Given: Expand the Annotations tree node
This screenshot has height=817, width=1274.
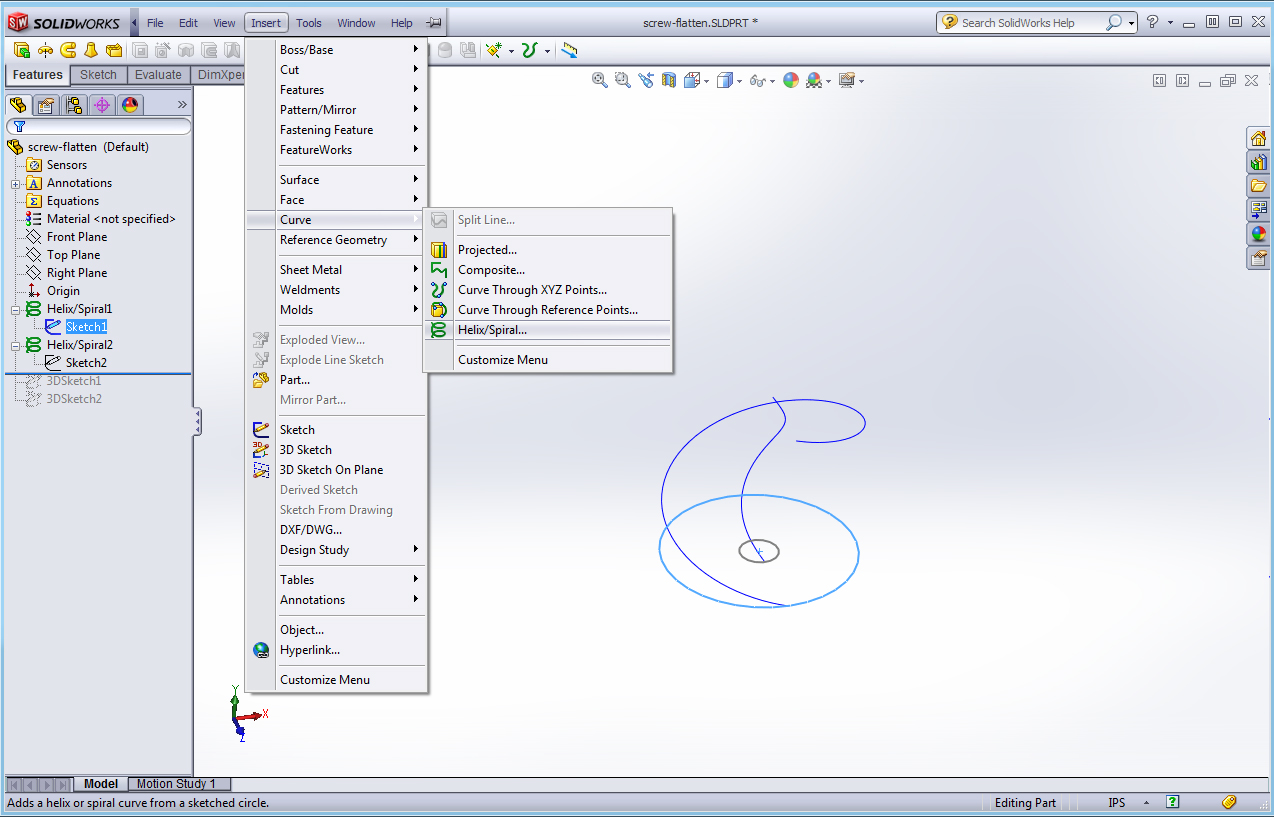Looking at the screenshot, I should pos(16,183).
